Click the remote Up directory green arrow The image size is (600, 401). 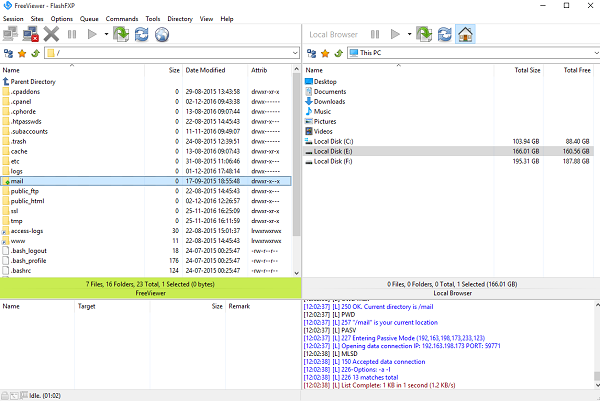[36, 53]
